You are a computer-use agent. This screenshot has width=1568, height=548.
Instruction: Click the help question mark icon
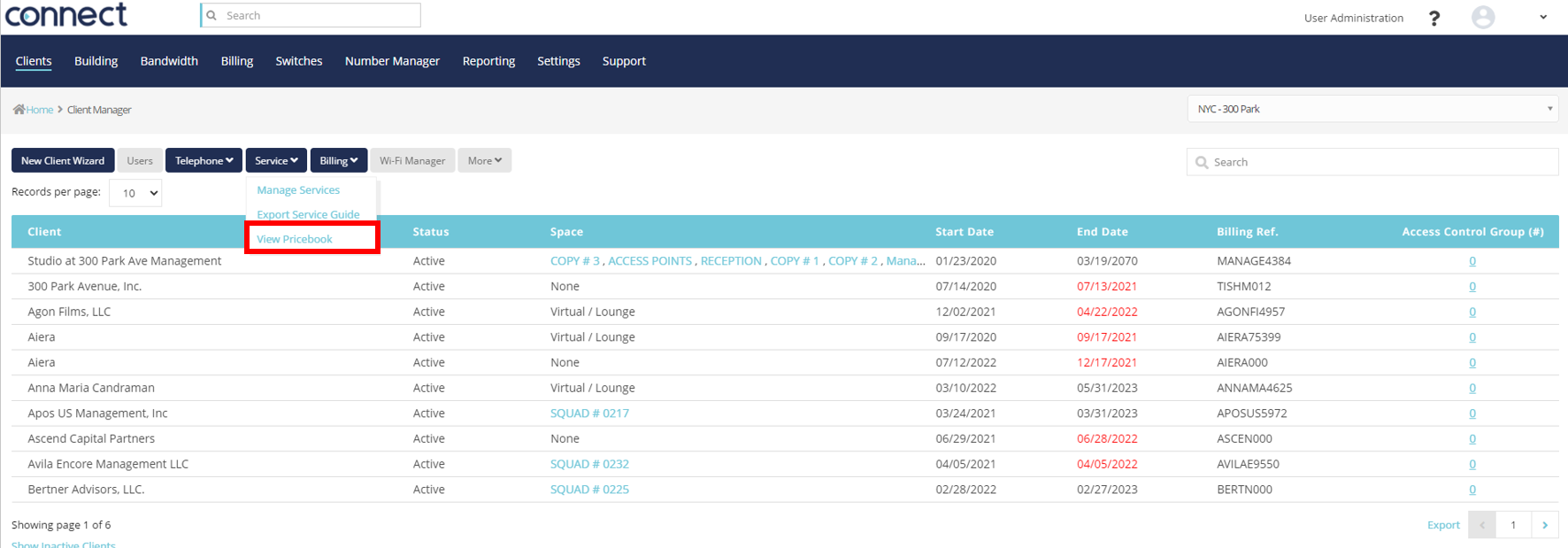tap(1434, 18)
